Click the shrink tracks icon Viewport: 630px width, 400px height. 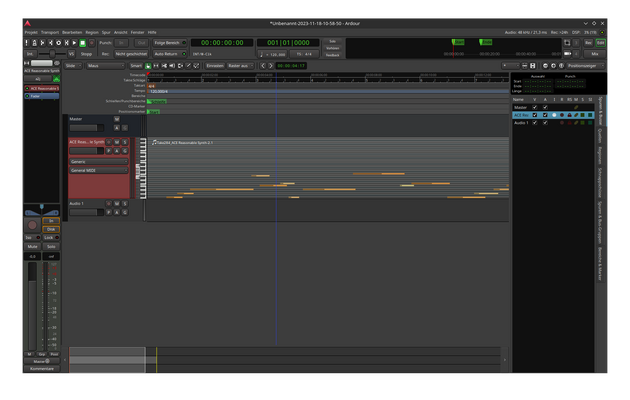pyautogui.click(x=525, y=65)
